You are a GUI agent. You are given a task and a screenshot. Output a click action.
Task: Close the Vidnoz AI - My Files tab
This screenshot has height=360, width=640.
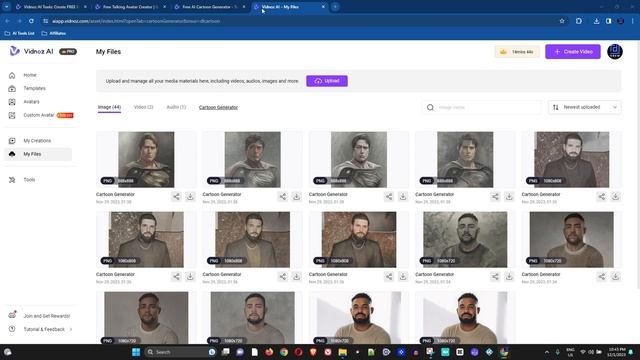pos(323,7)
